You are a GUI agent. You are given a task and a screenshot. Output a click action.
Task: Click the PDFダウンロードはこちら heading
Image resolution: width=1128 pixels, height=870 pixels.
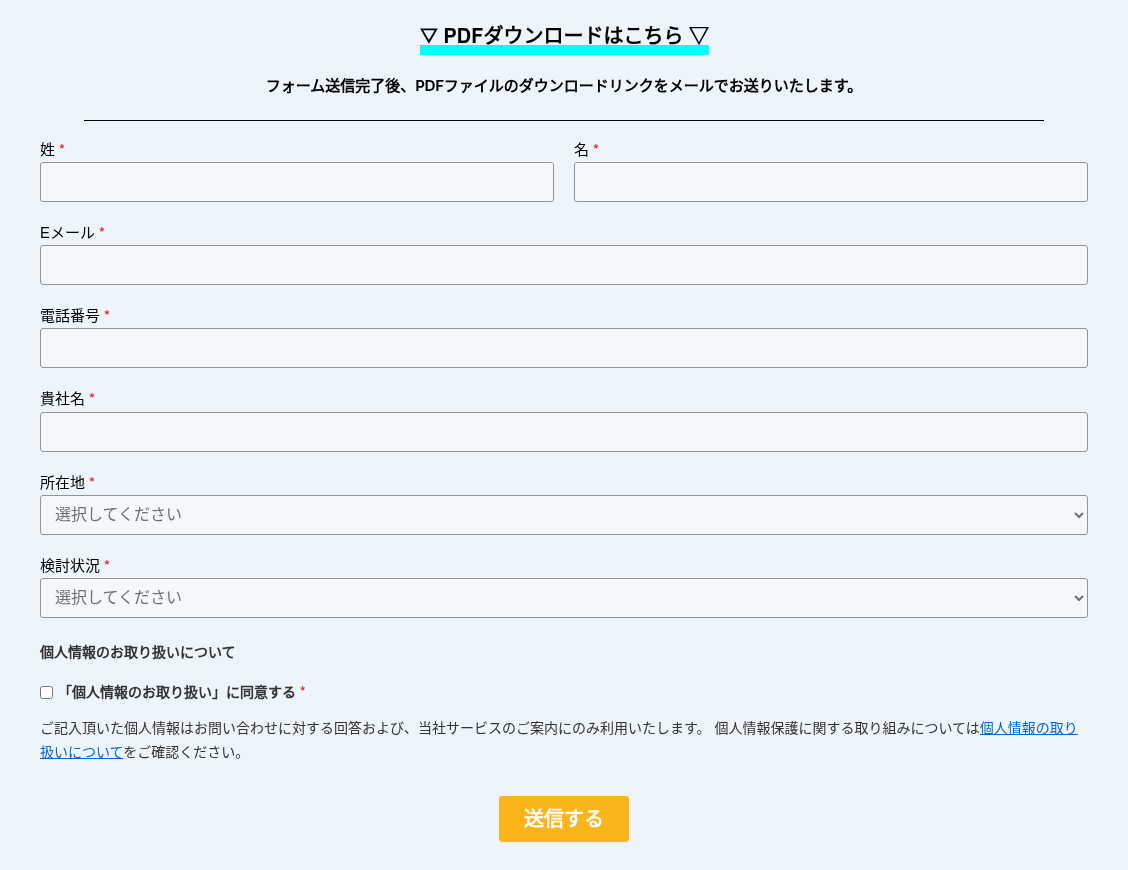563,33
